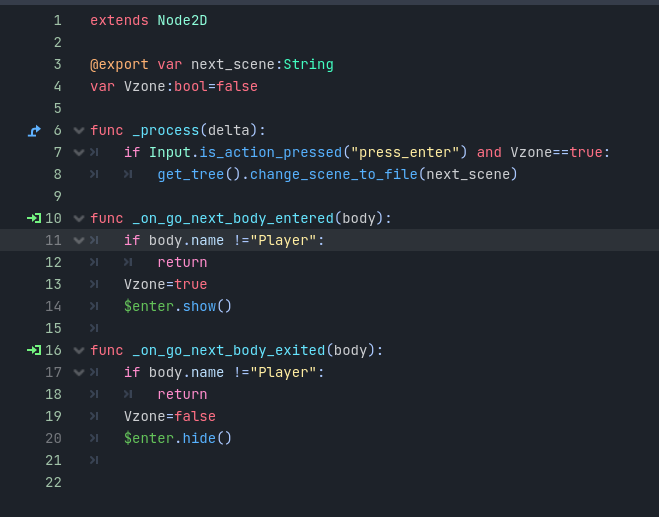659x517 pixels.
Task: Click the "delta" parameter
Action: click(229, 131)
